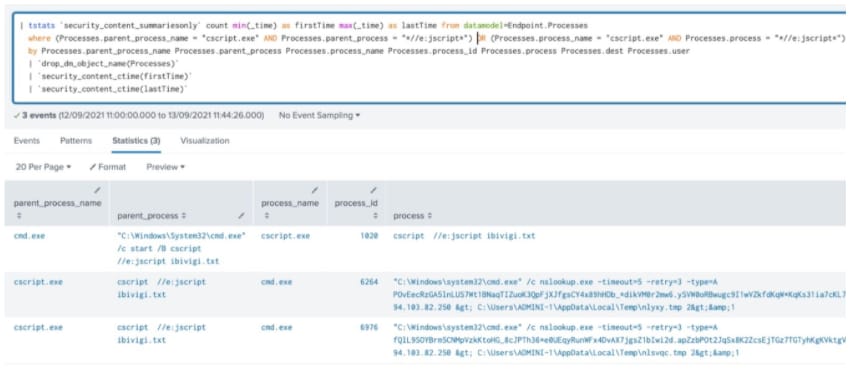The width and height of the screenshot is (853, 372).
Task: Open the Preview dropdown
Action: coord(165,167)
